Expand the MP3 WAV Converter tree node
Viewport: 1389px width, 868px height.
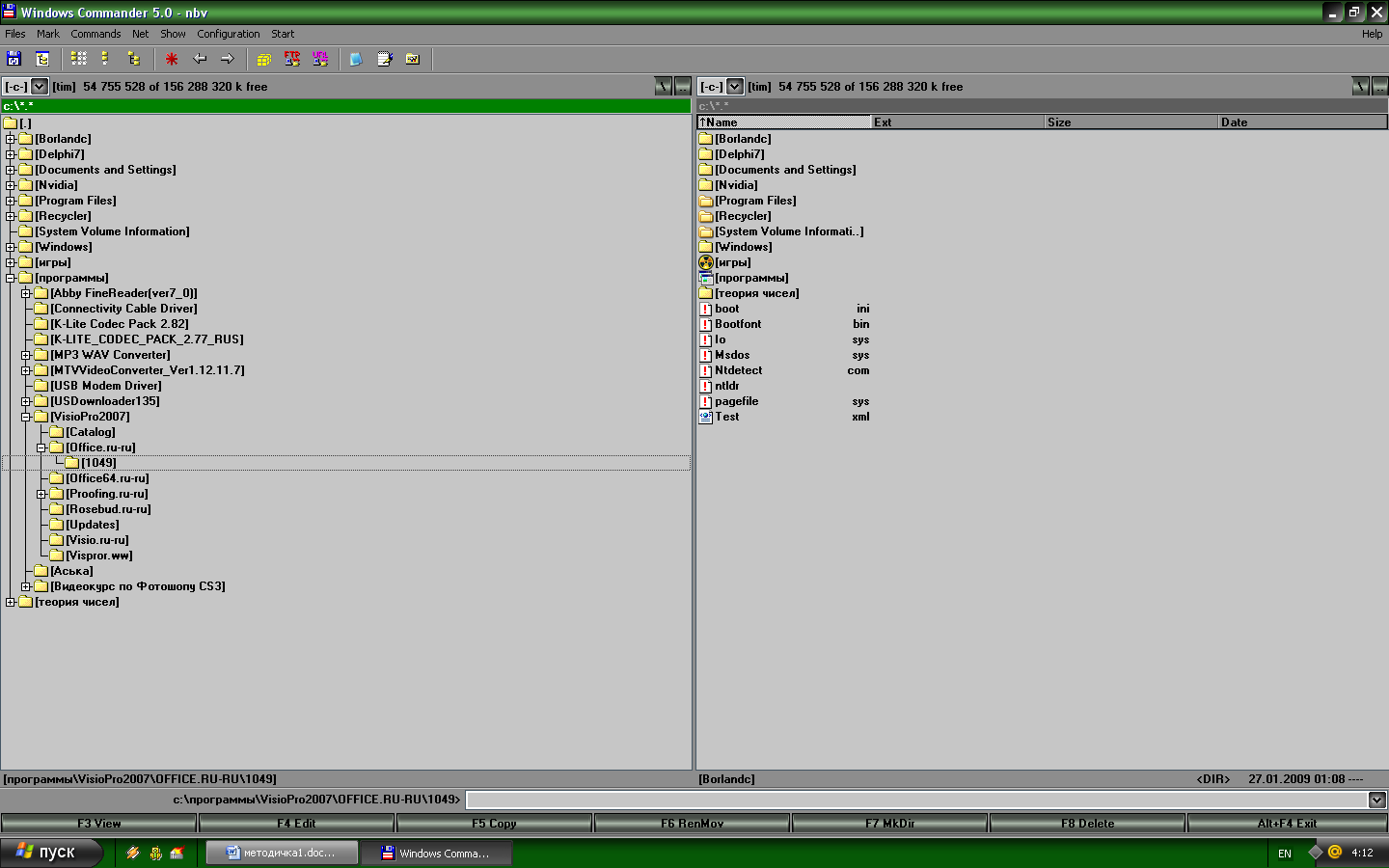[26, 355]
